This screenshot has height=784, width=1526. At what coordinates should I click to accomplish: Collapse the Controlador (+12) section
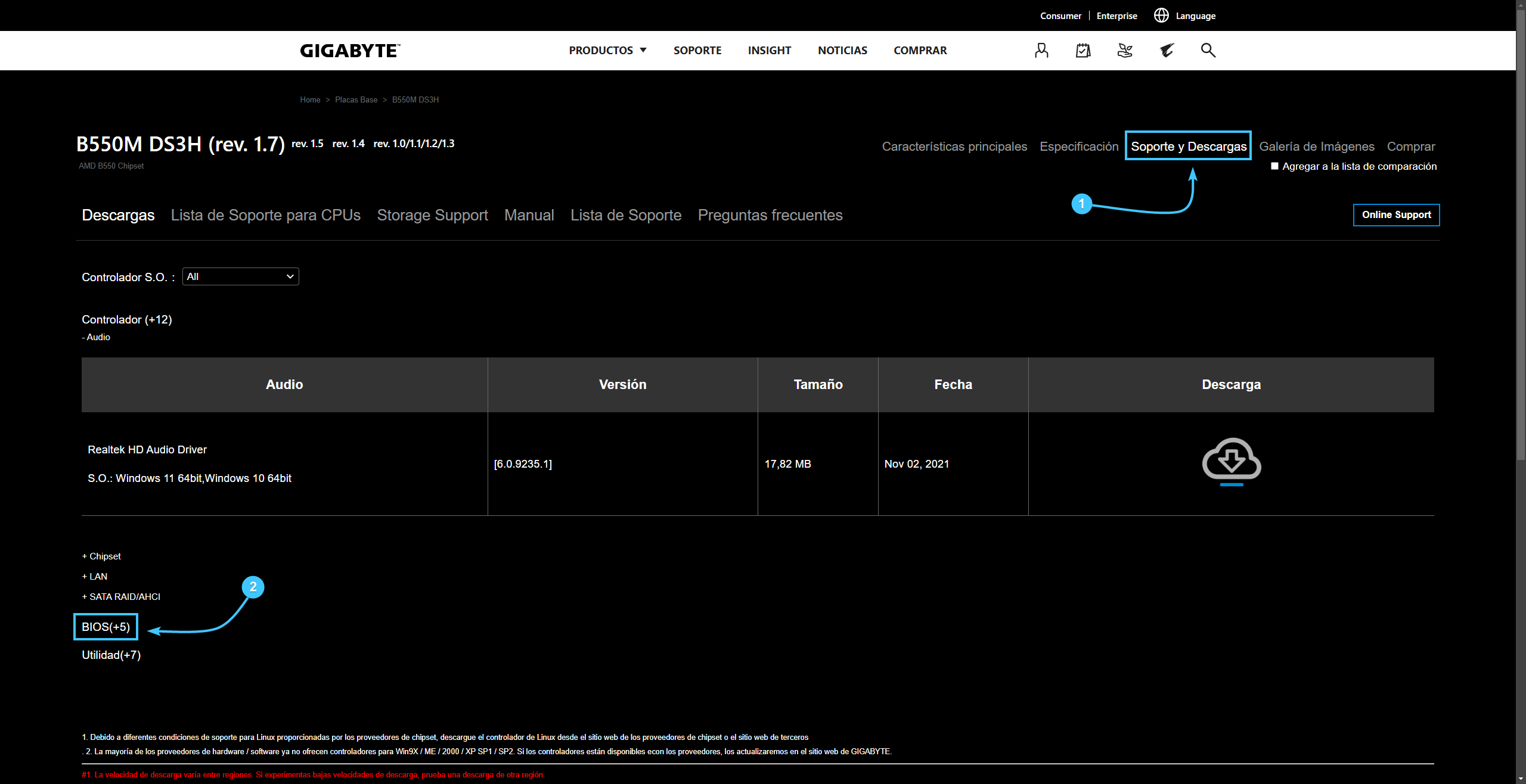click(x=127, y=319)
